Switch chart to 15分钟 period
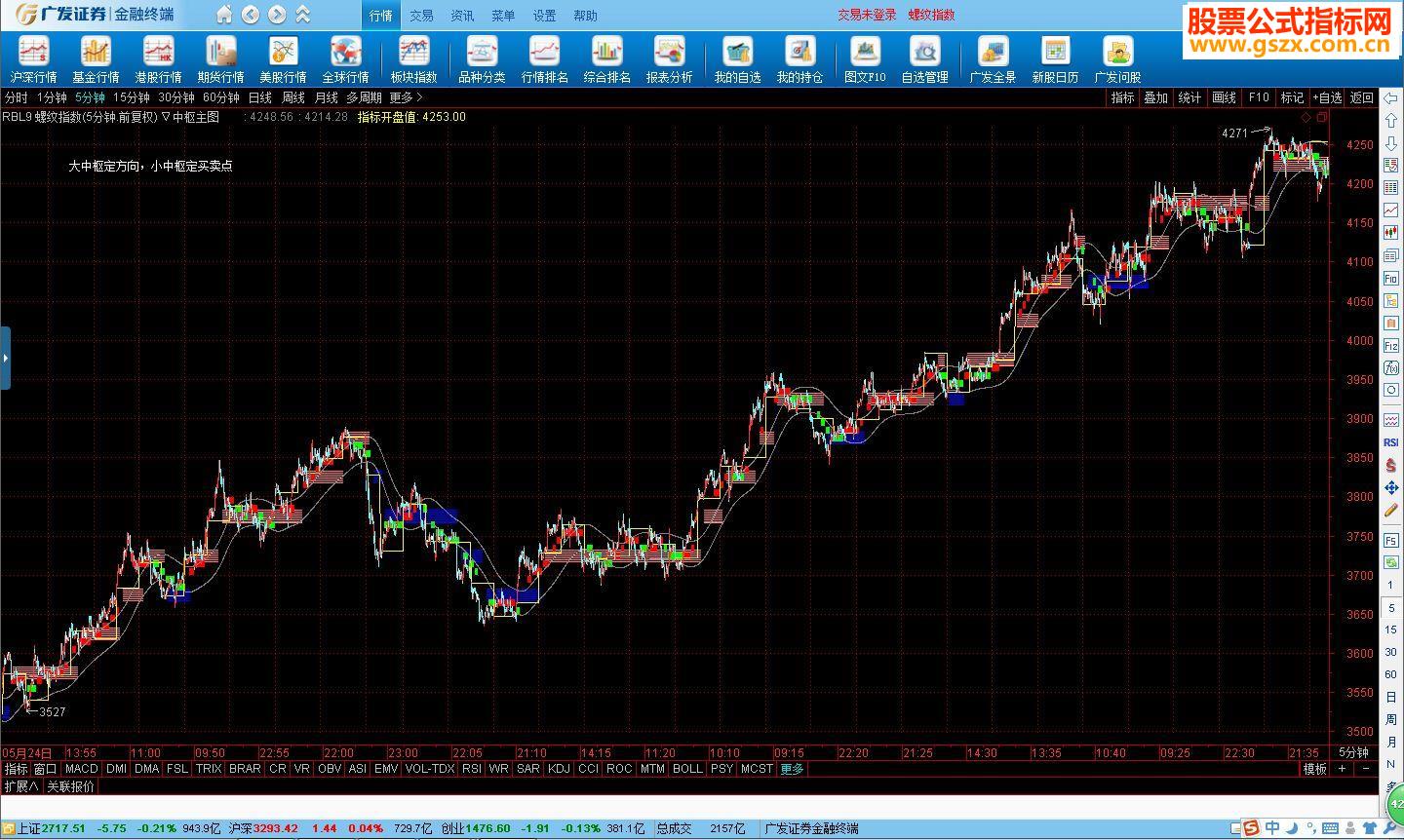Image resolution: width=1404 pixels, height=840 pixels. tap(132, 97)
